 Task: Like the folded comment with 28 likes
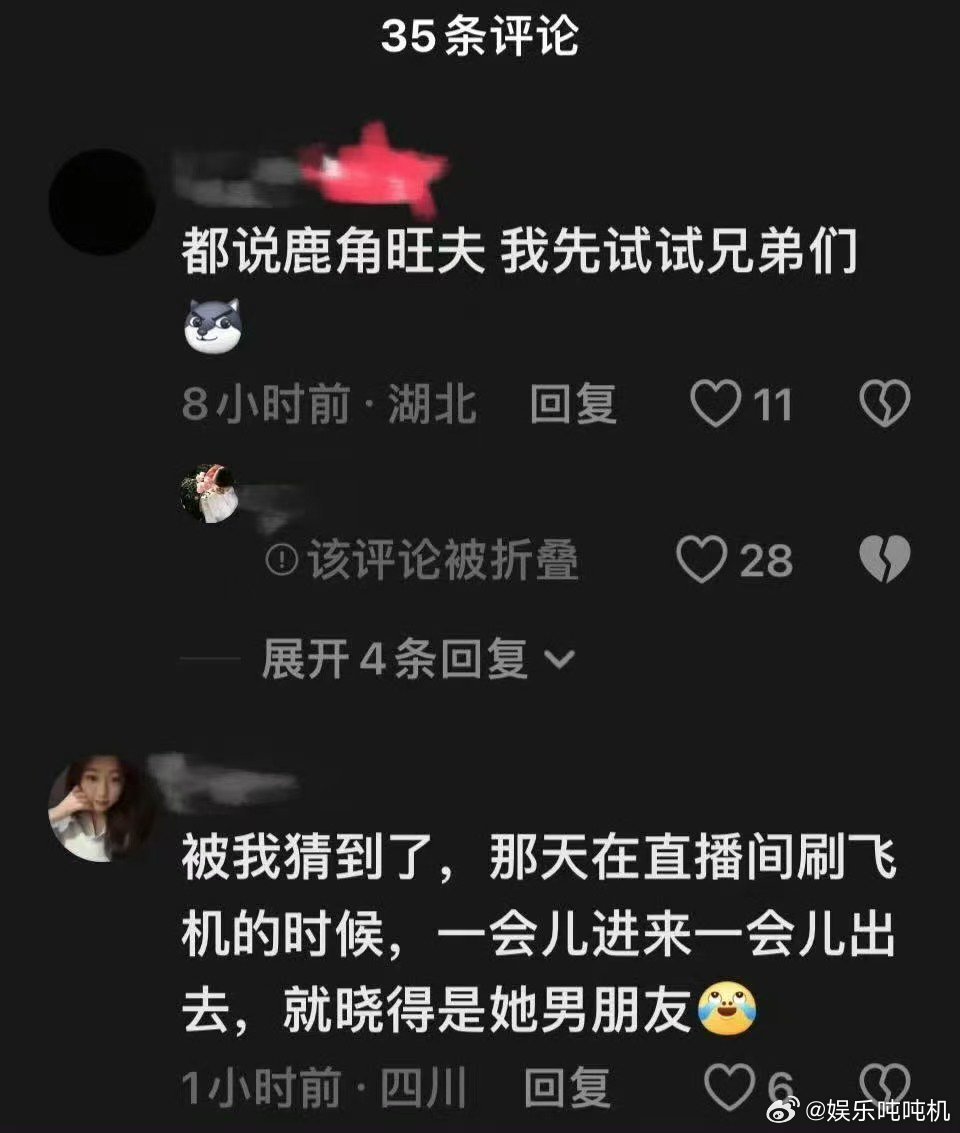[x=701, y=559]
